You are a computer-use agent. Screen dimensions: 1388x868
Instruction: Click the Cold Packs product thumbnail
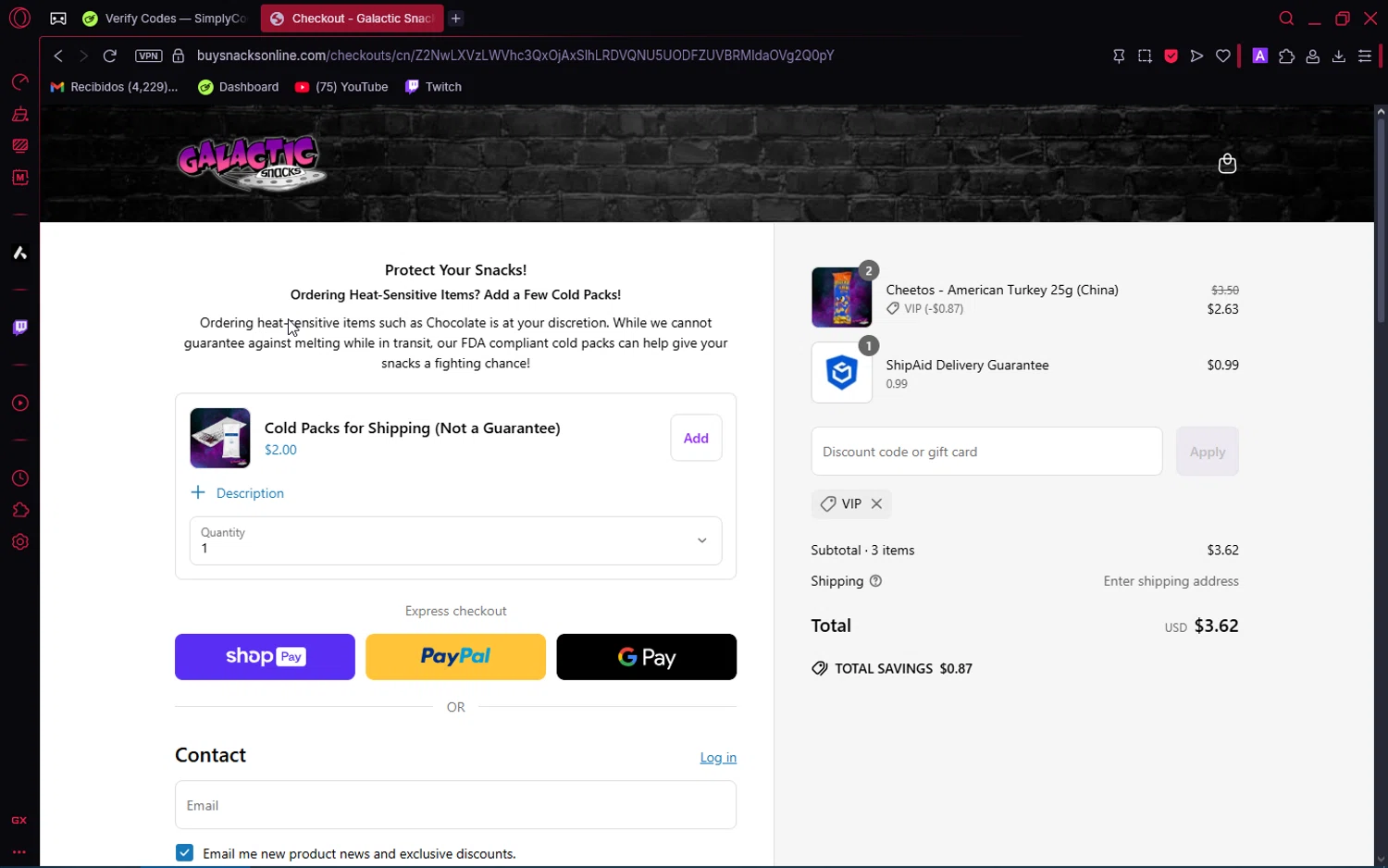pyautogui.click(x=220, y=438)
